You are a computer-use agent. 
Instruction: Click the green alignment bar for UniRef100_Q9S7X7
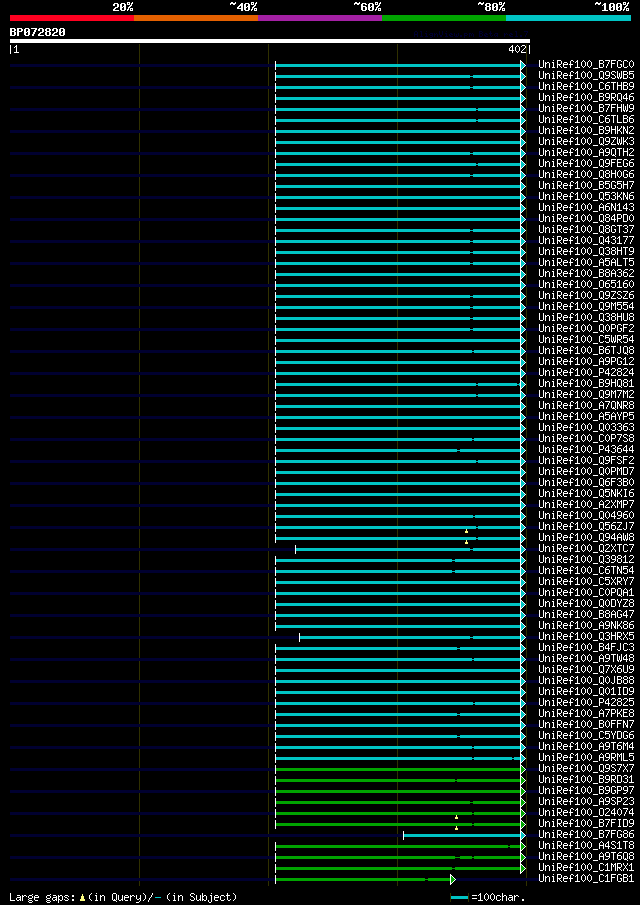coord(398,769)
